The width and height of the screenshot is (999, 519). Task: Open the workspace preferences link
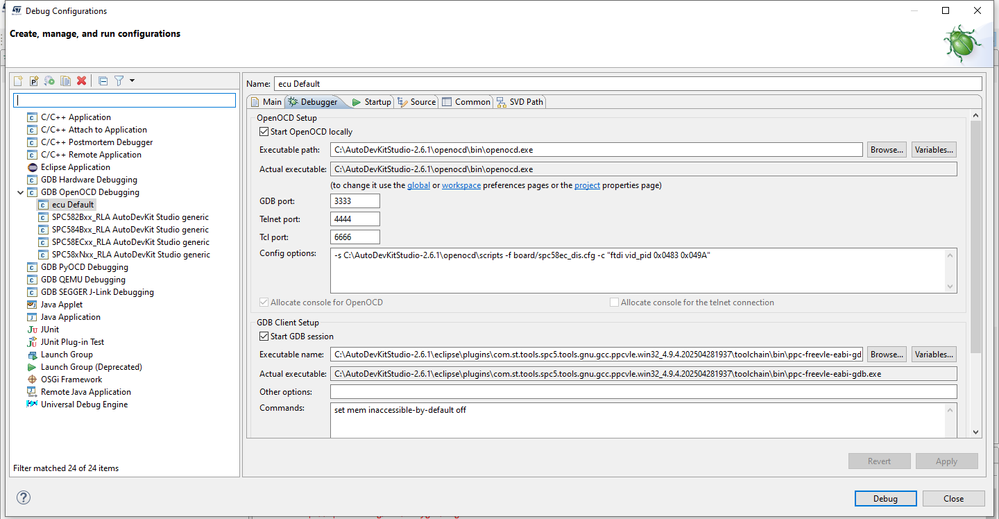461,185
